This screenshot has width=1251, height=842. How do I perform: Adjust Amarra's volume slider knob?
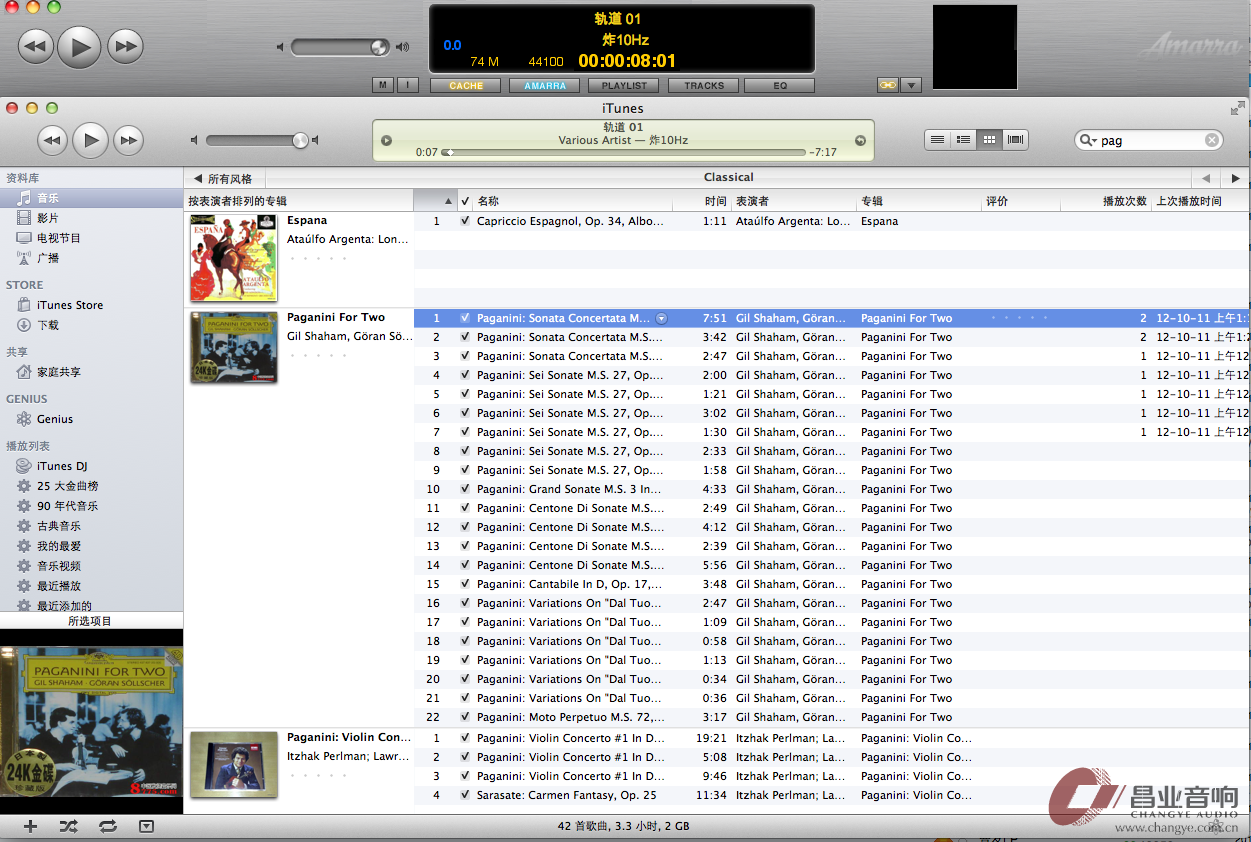(379, 46)
